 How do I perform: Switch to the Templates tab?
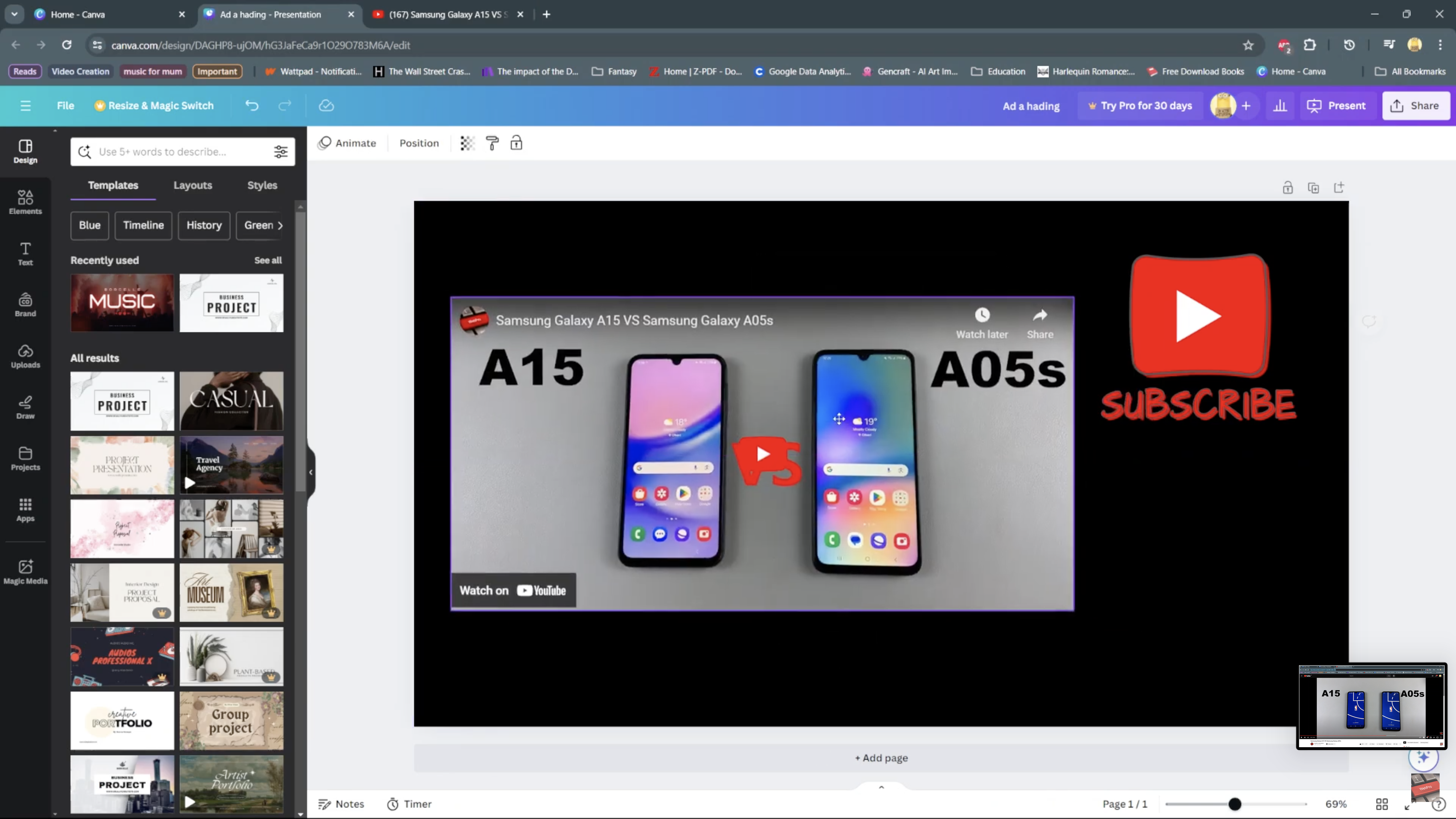(113, 186)
